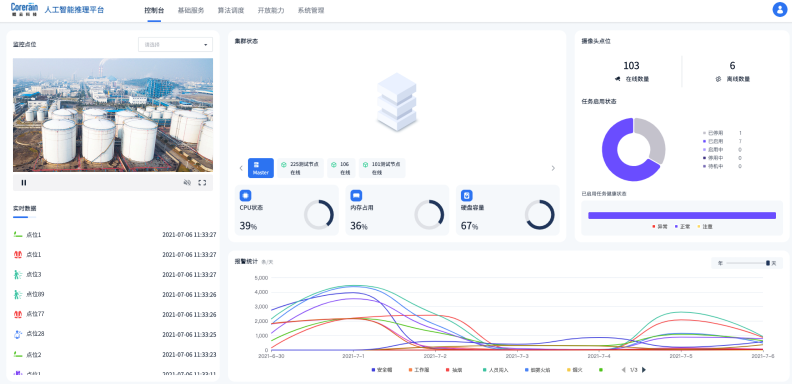
Task: Open the 基础服务 tab
Action: tap(191, 10)
